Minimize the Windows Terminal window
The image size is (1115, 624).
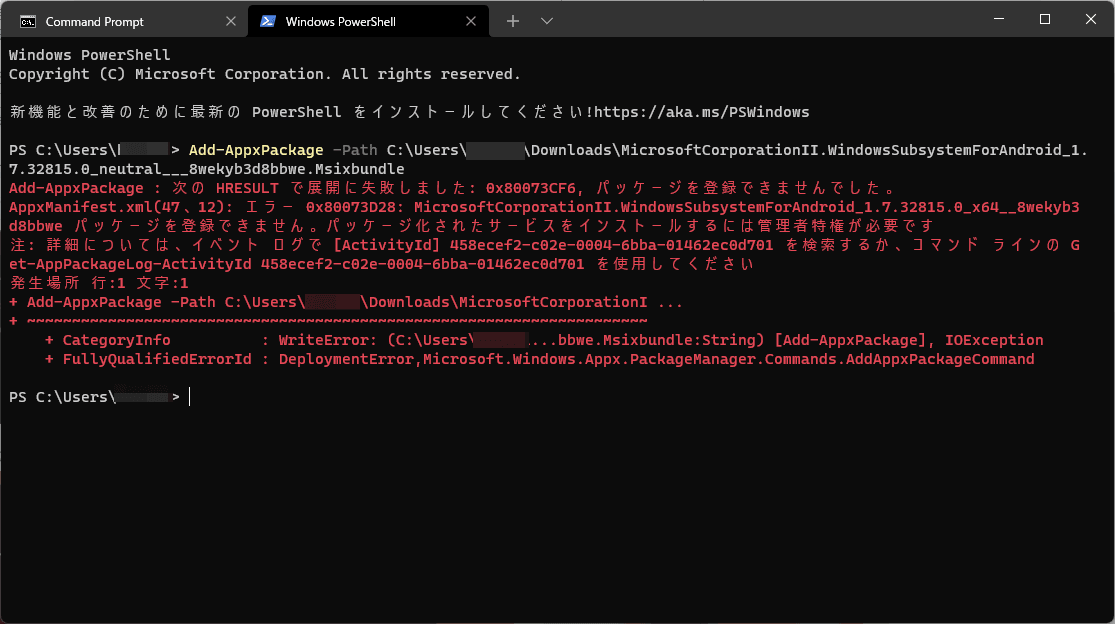[998, 20]
